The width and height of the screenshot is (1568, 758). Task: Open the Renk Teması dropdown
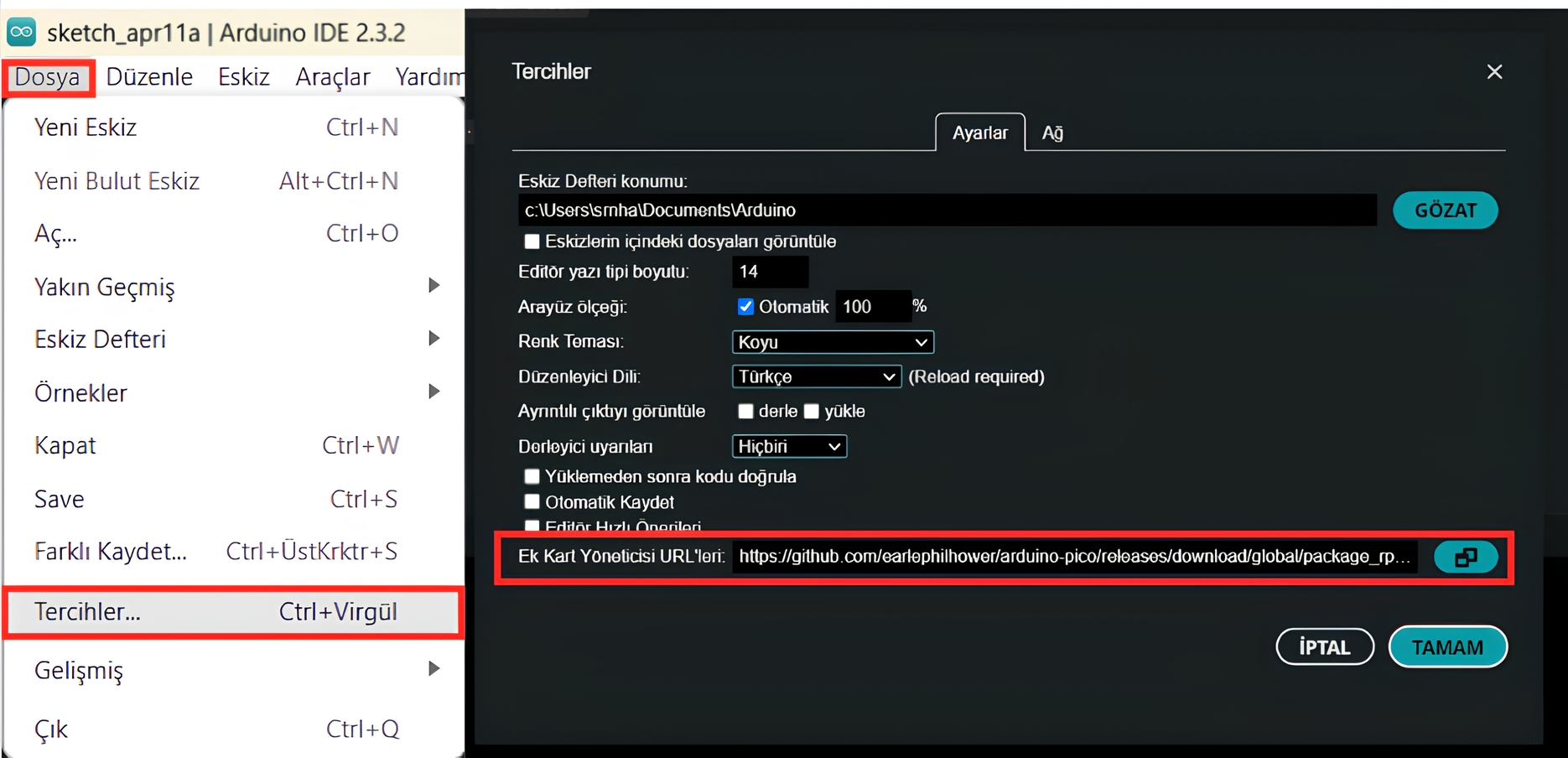point(833,342)
